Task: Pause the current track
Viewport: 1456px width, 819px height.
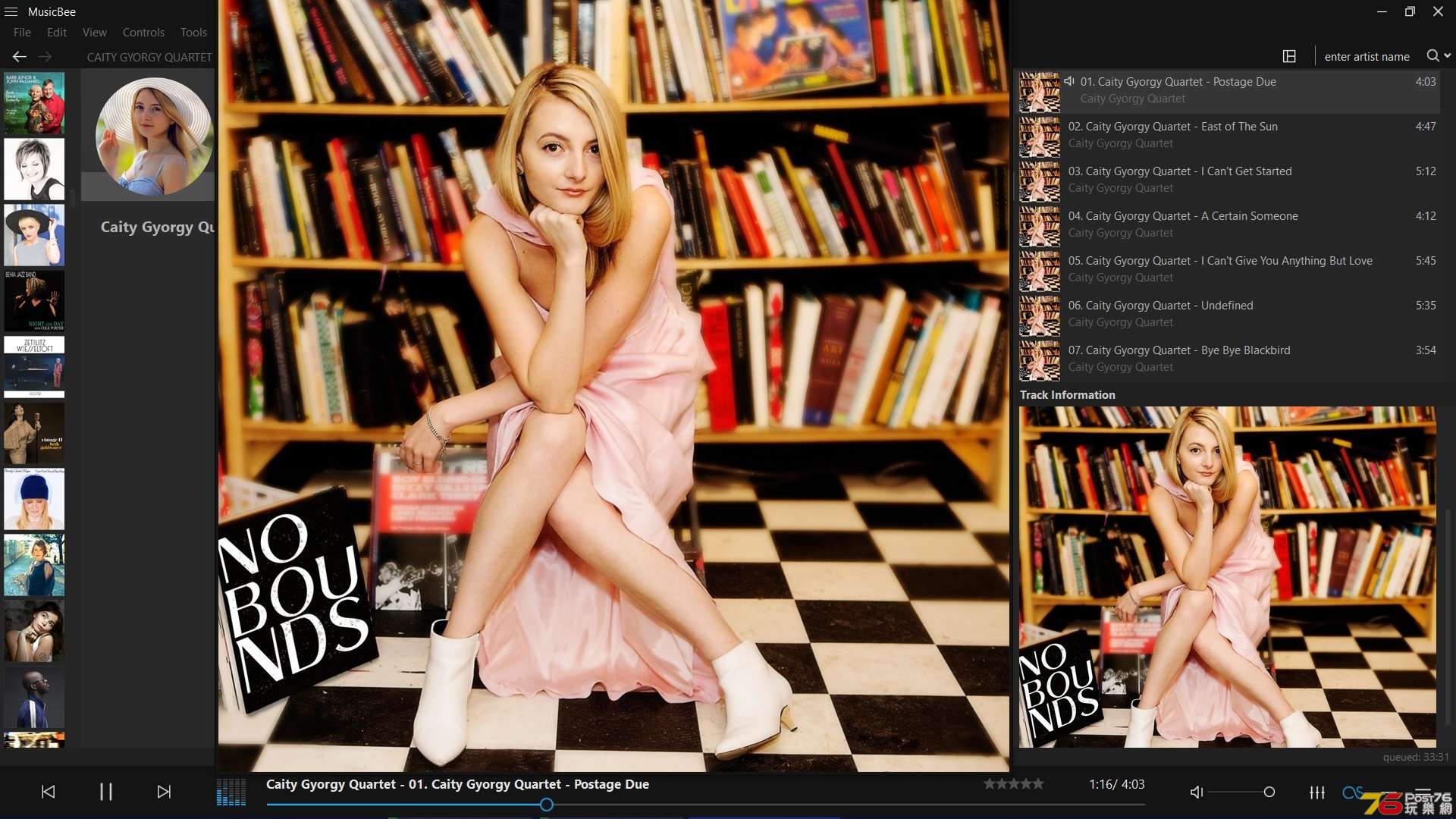Action: tap(106, 792)
